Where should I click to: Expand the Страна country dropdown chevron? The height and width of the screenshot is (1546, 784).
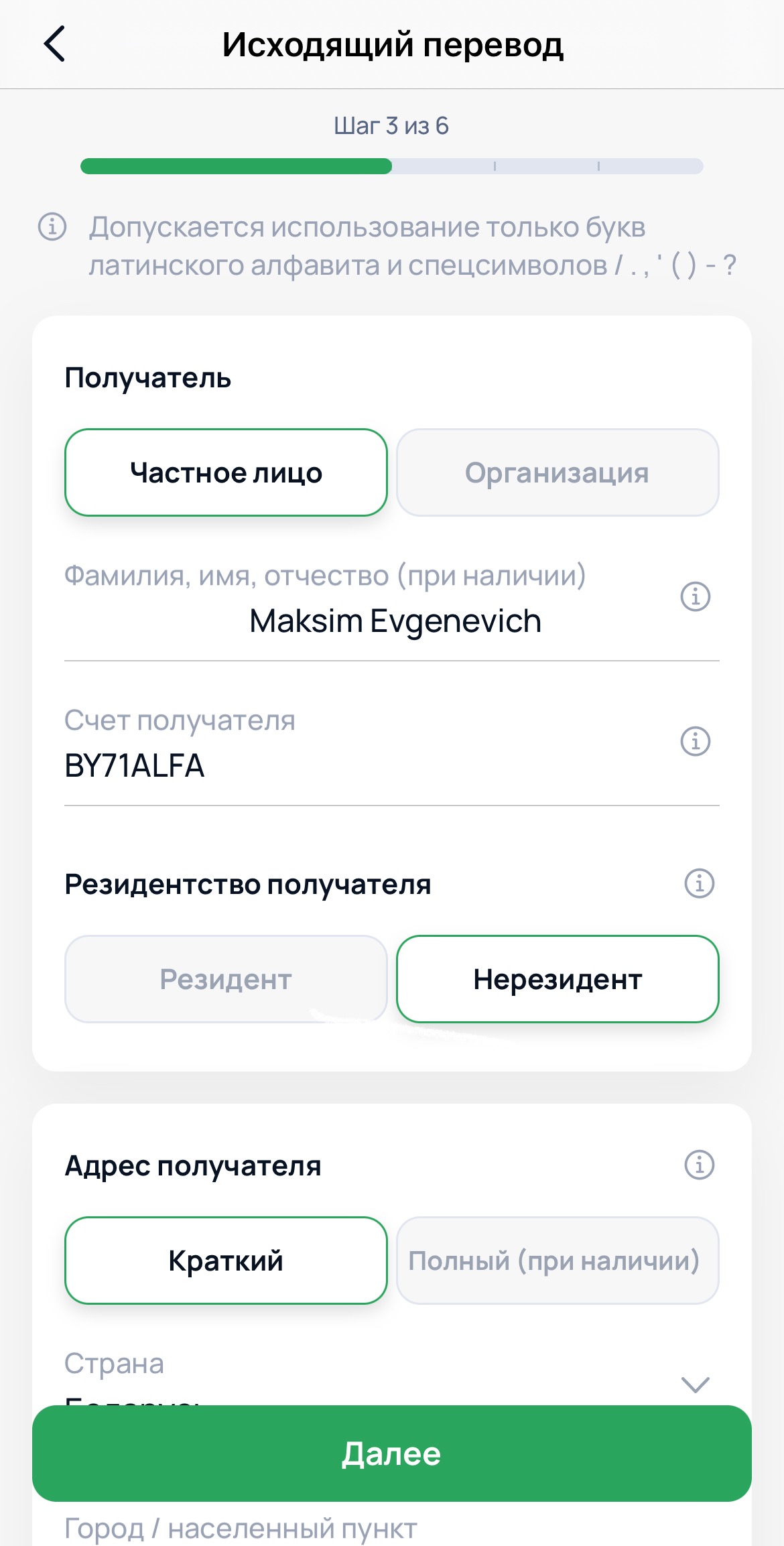tap(695, 1384)
